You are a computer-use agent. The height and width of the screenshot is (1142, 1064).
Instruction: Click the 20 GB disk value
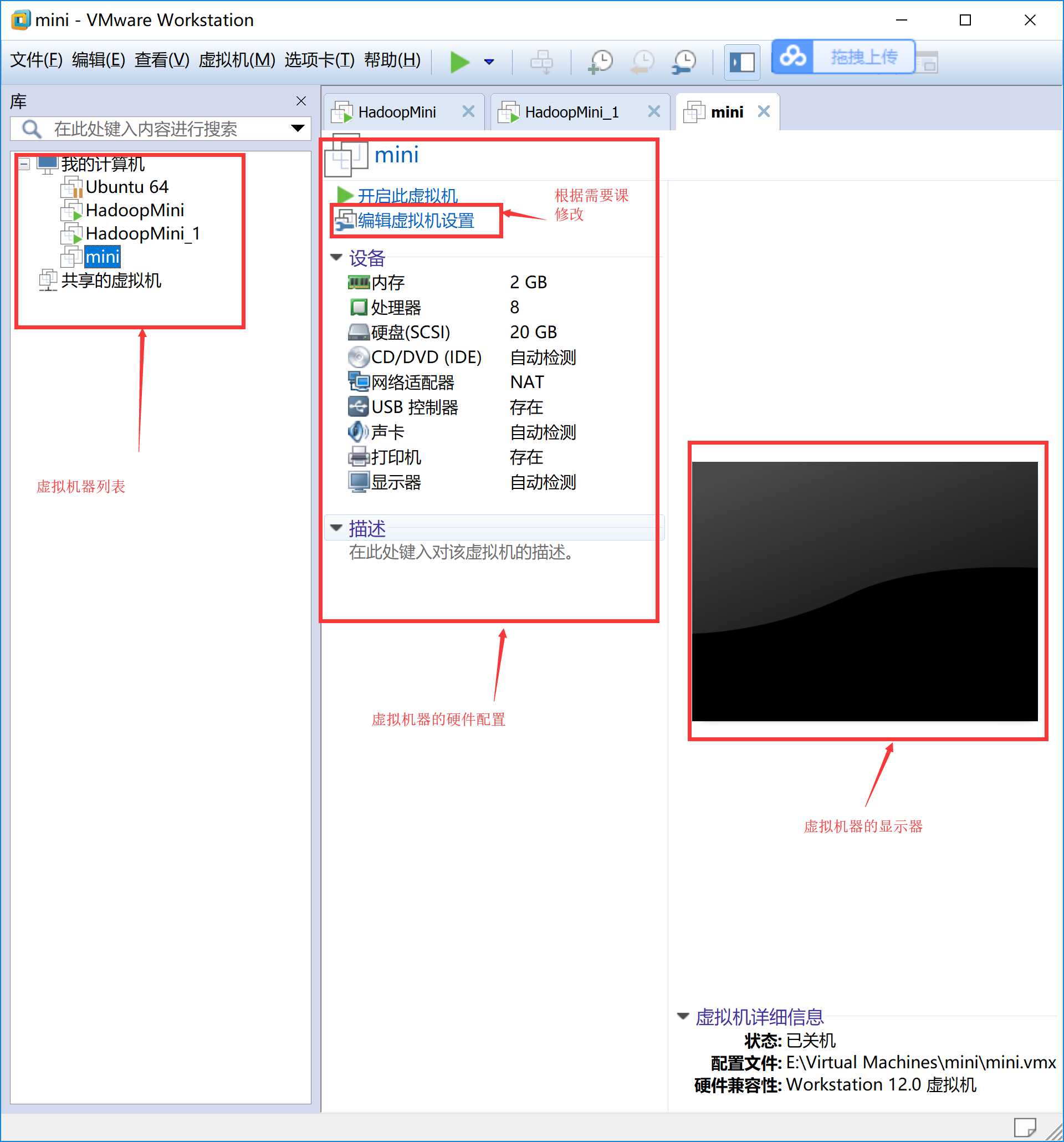pos(534,332)
